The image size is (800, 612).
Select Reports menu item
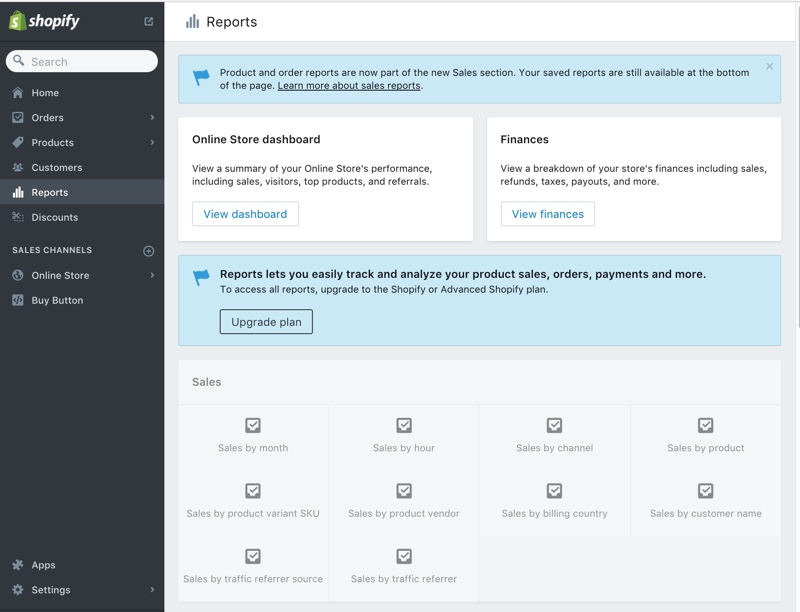[x=82, y=192]
